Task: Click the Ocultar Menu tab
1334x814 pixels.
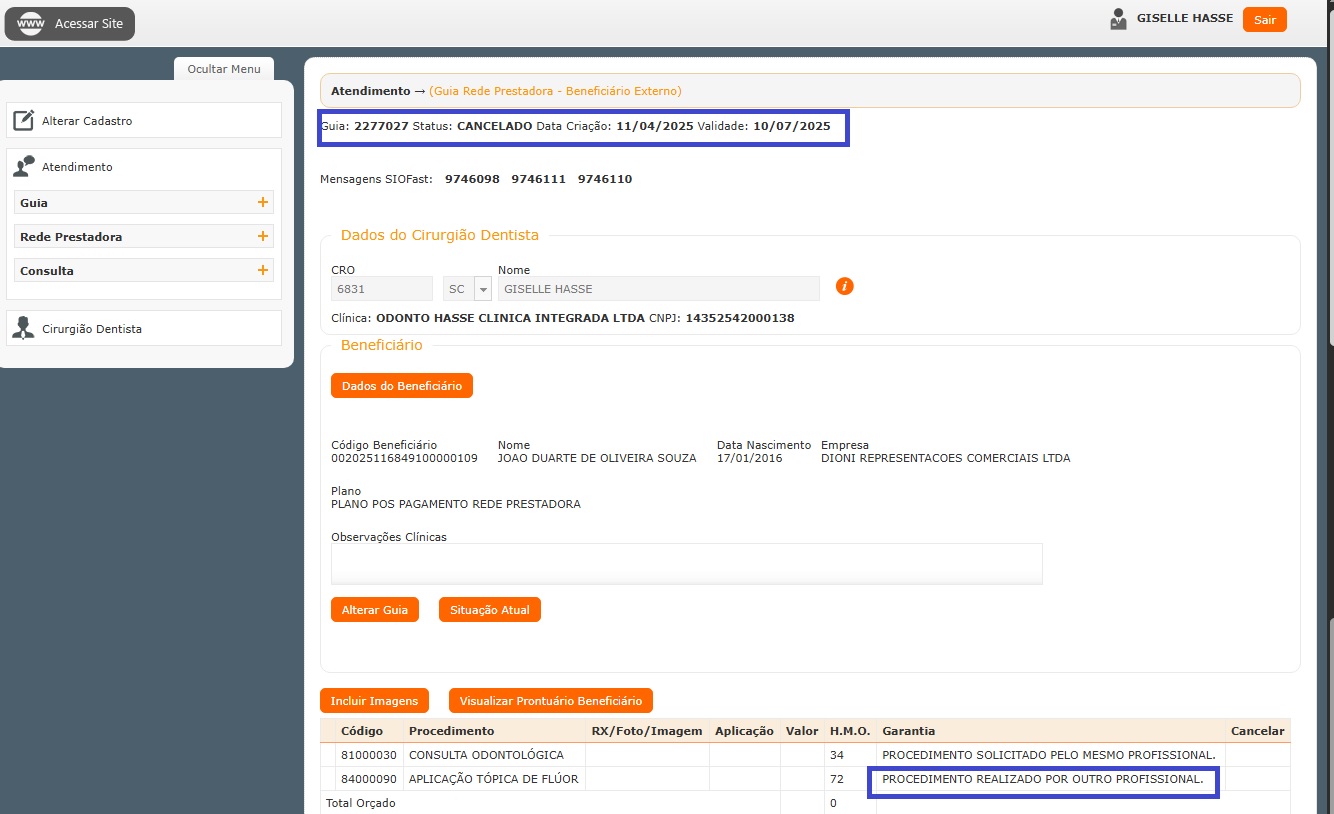Action: tap(224, 69)
